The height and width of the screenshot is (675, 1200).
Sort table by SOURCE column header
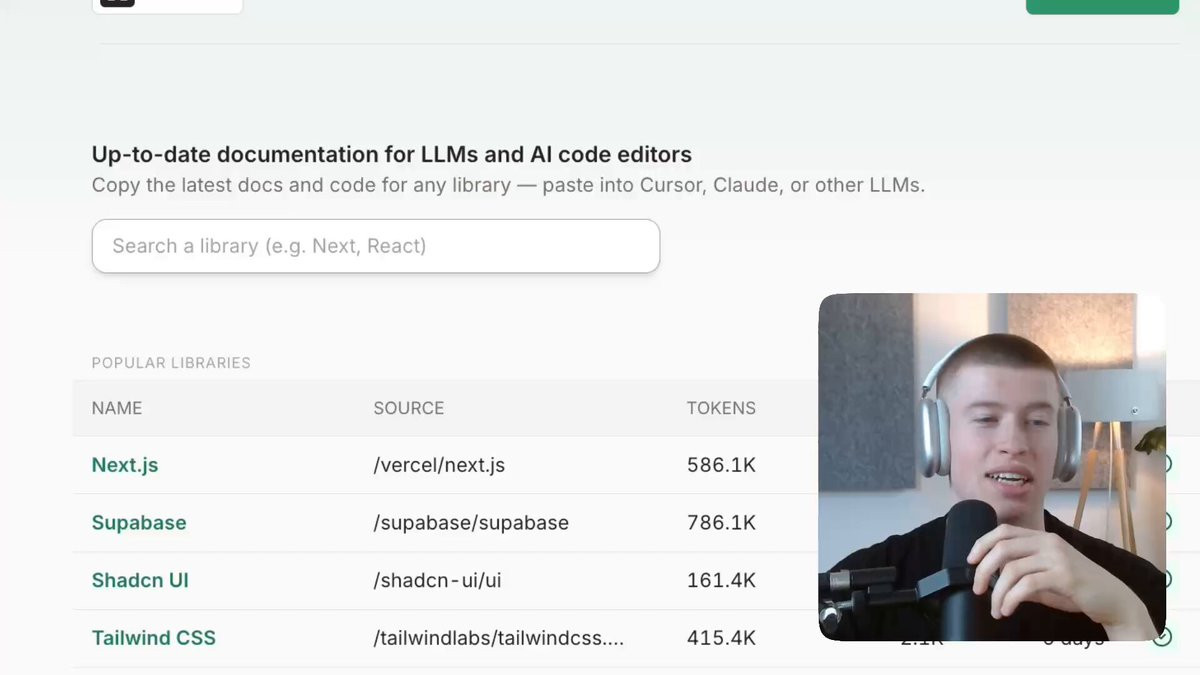pyautogui.click(x=409, y=408)
